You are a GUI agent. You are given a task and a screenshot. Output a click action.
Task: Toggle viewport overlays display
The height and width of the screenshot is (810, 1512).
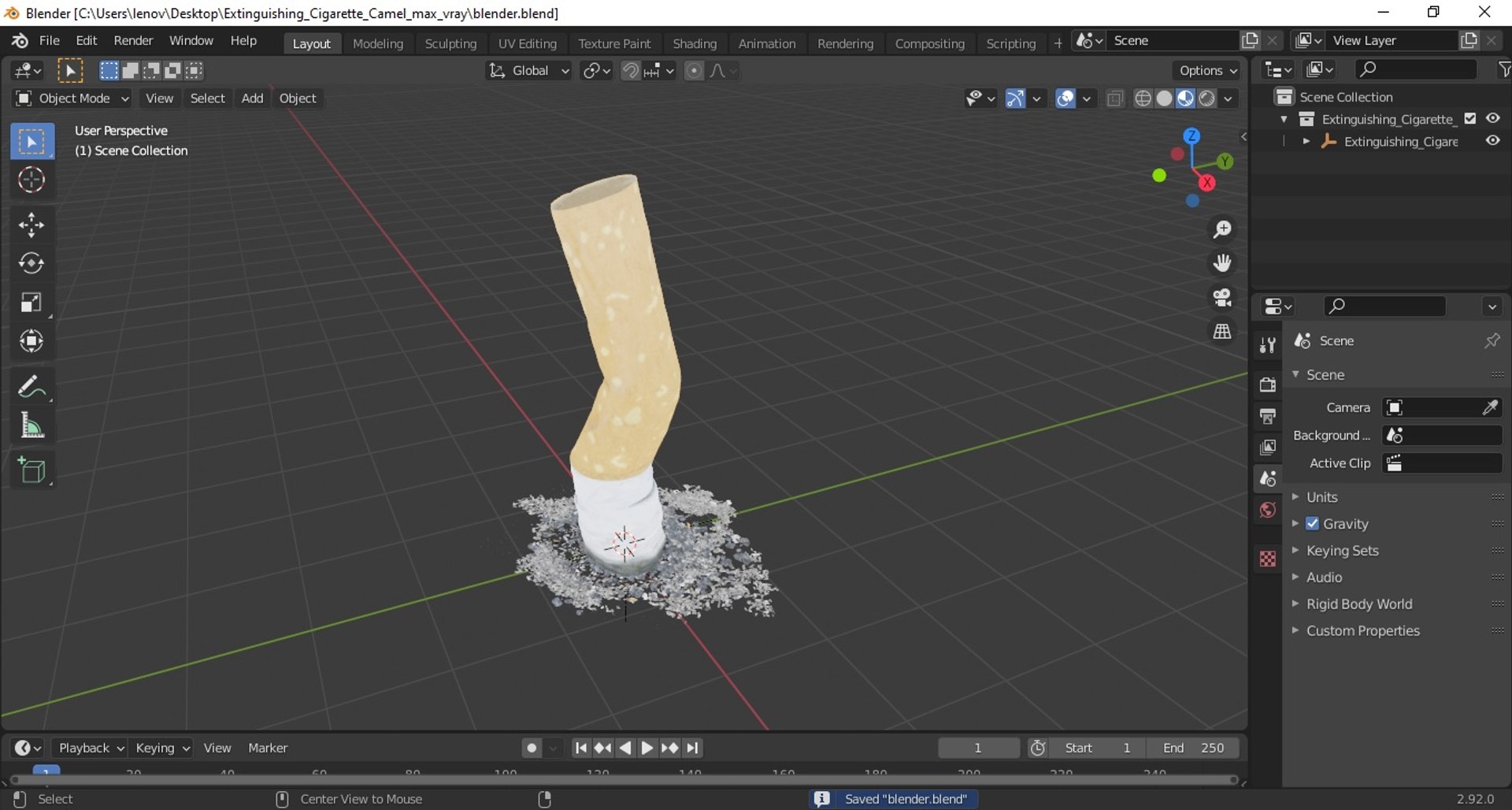(1065, 98)
